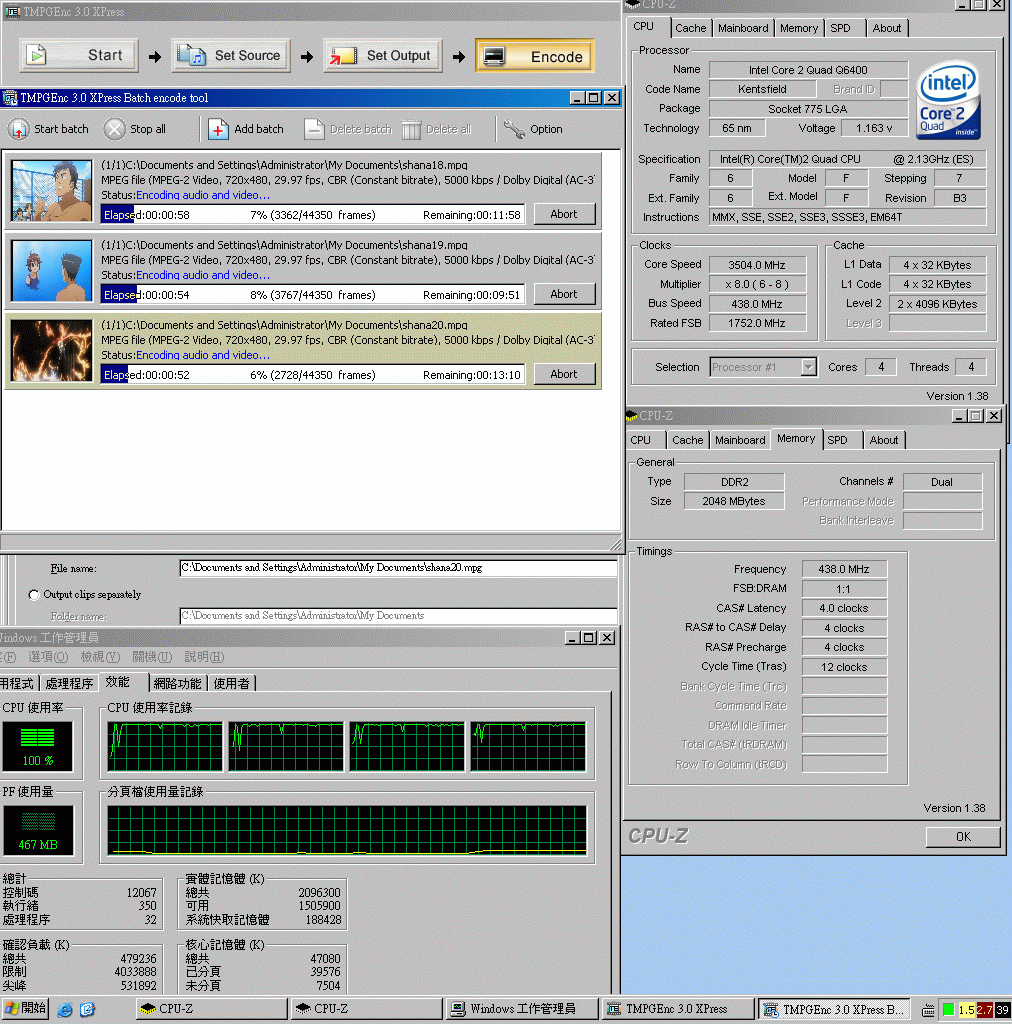Open batch tool Option wrench icon

pos(514,129)
